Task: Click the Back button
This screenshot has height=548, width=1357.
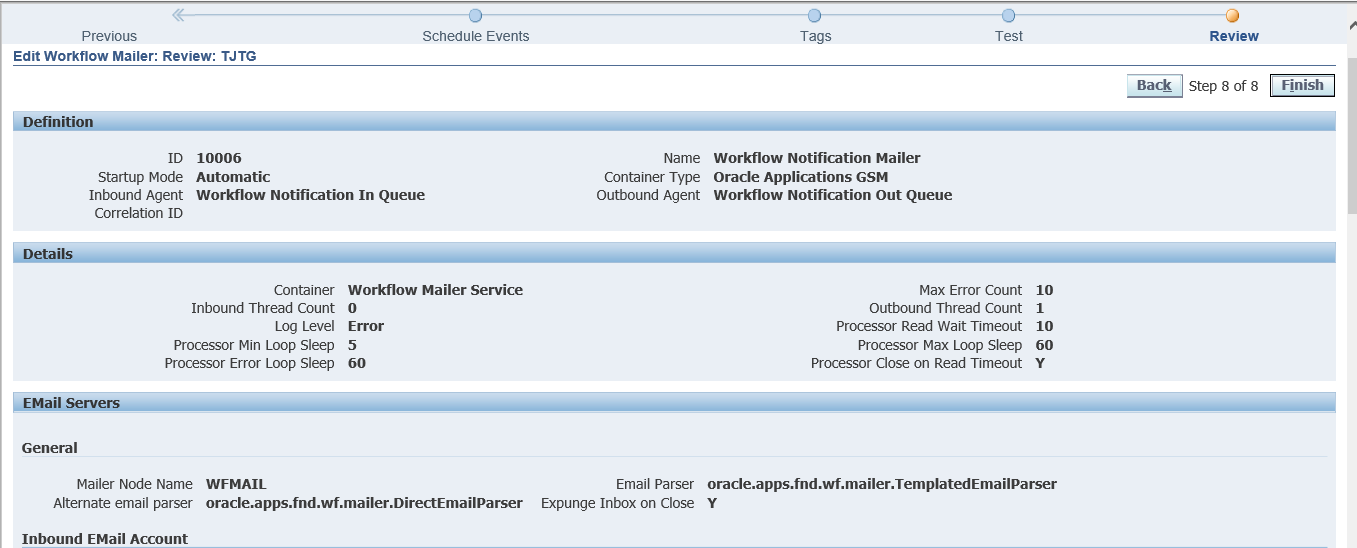Action: point(1154,85)
